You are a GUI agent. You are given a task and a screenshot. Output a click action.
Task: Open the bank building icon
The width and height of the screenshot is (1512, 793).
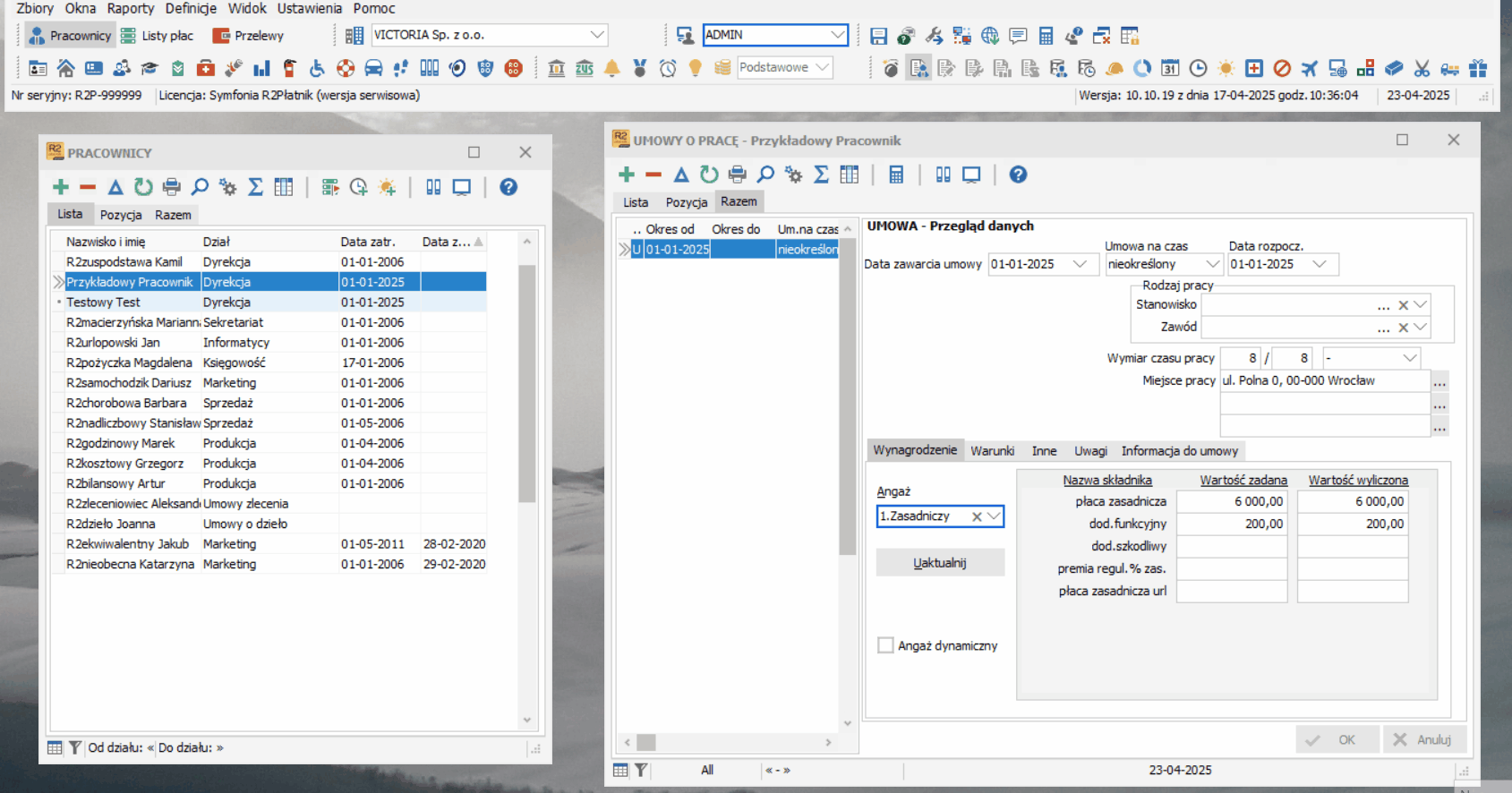pyautogui.click(x=556, y=68)
